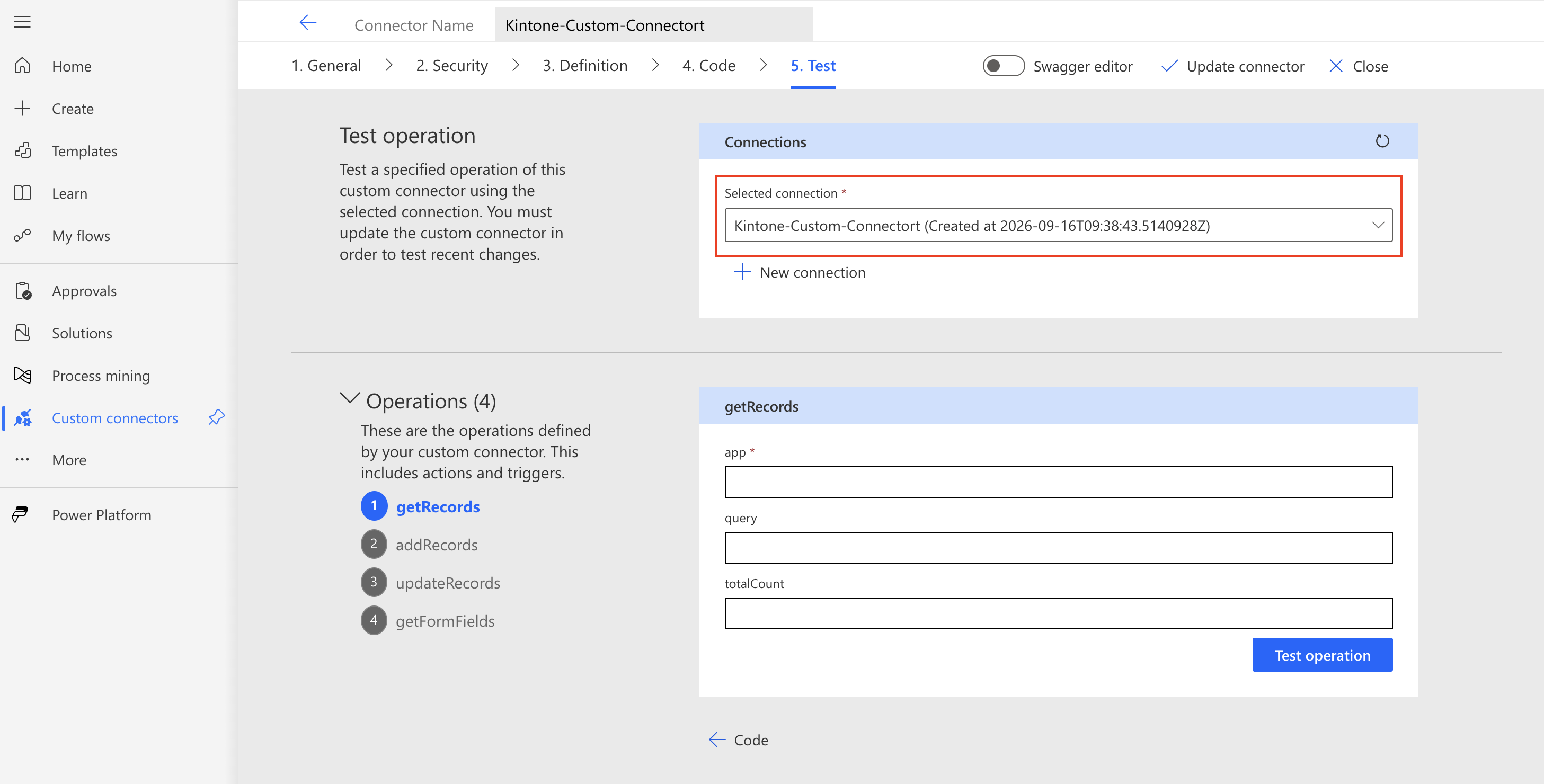Click the Approvals clipboard icon
This screenshot has height=784, width=1544.
[23, 291]
